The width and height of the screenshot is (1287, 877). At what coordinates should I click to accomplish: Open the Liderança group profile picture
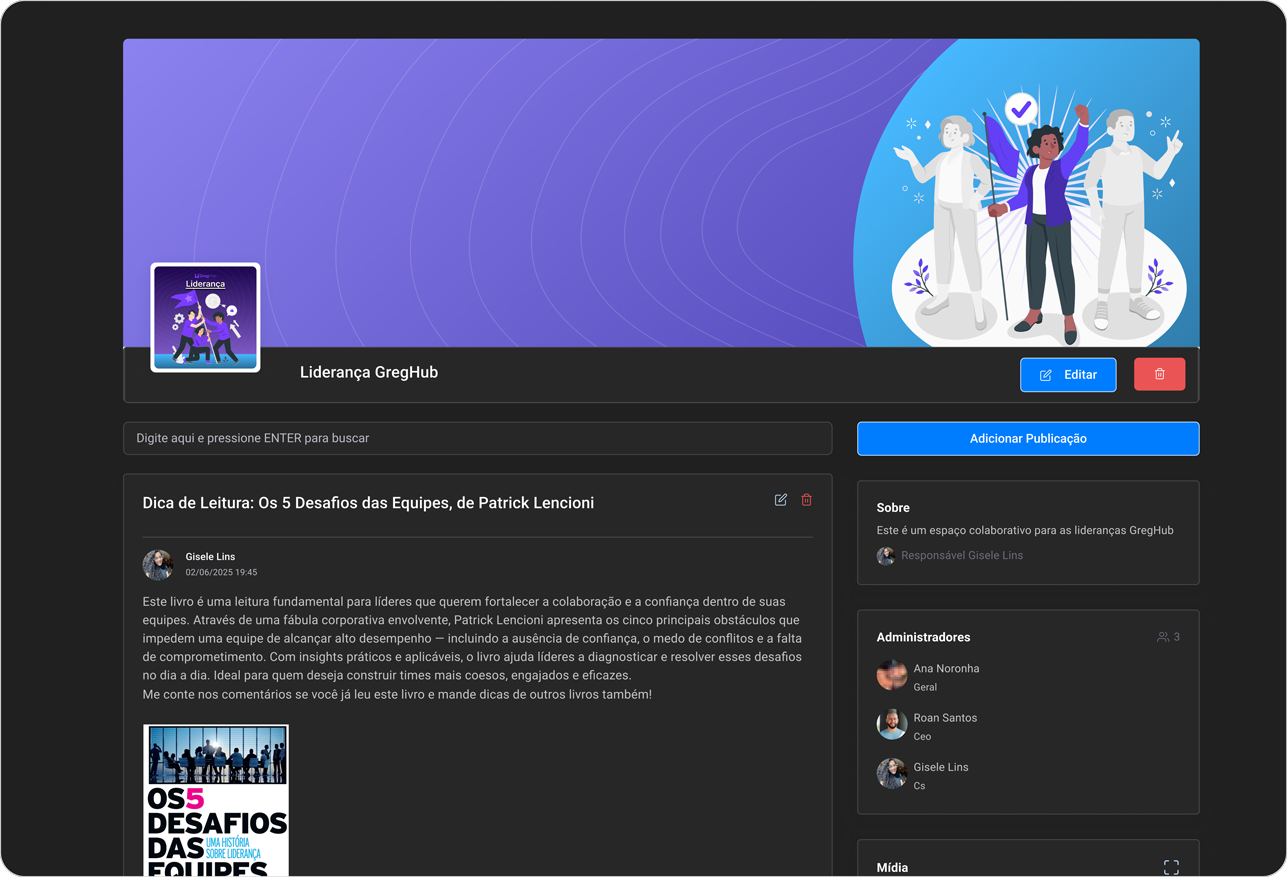(x=205, y=318)
